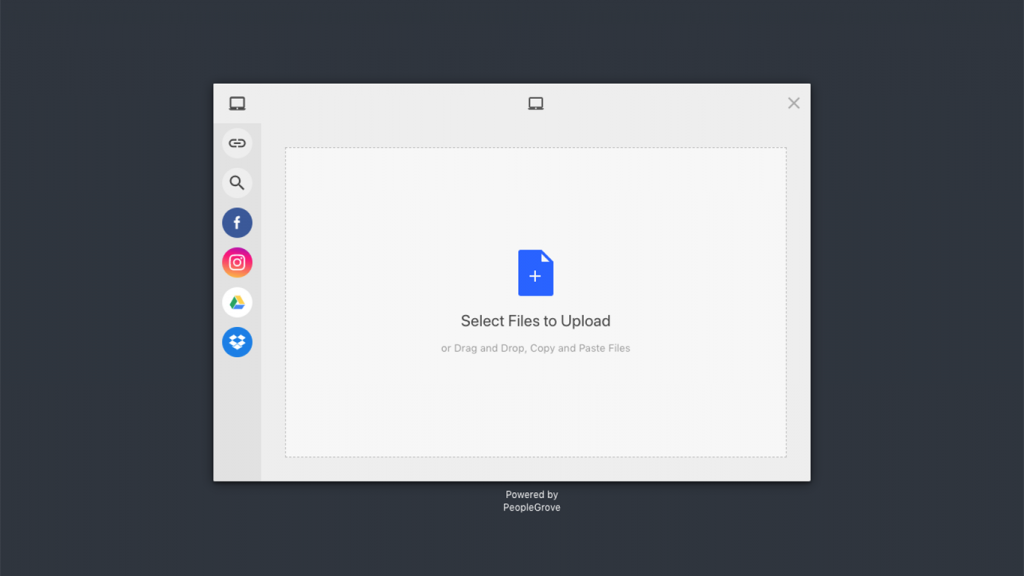
Task: Click the "Powered by PeopleGrove" text
Action: click(x=532, y=501)
